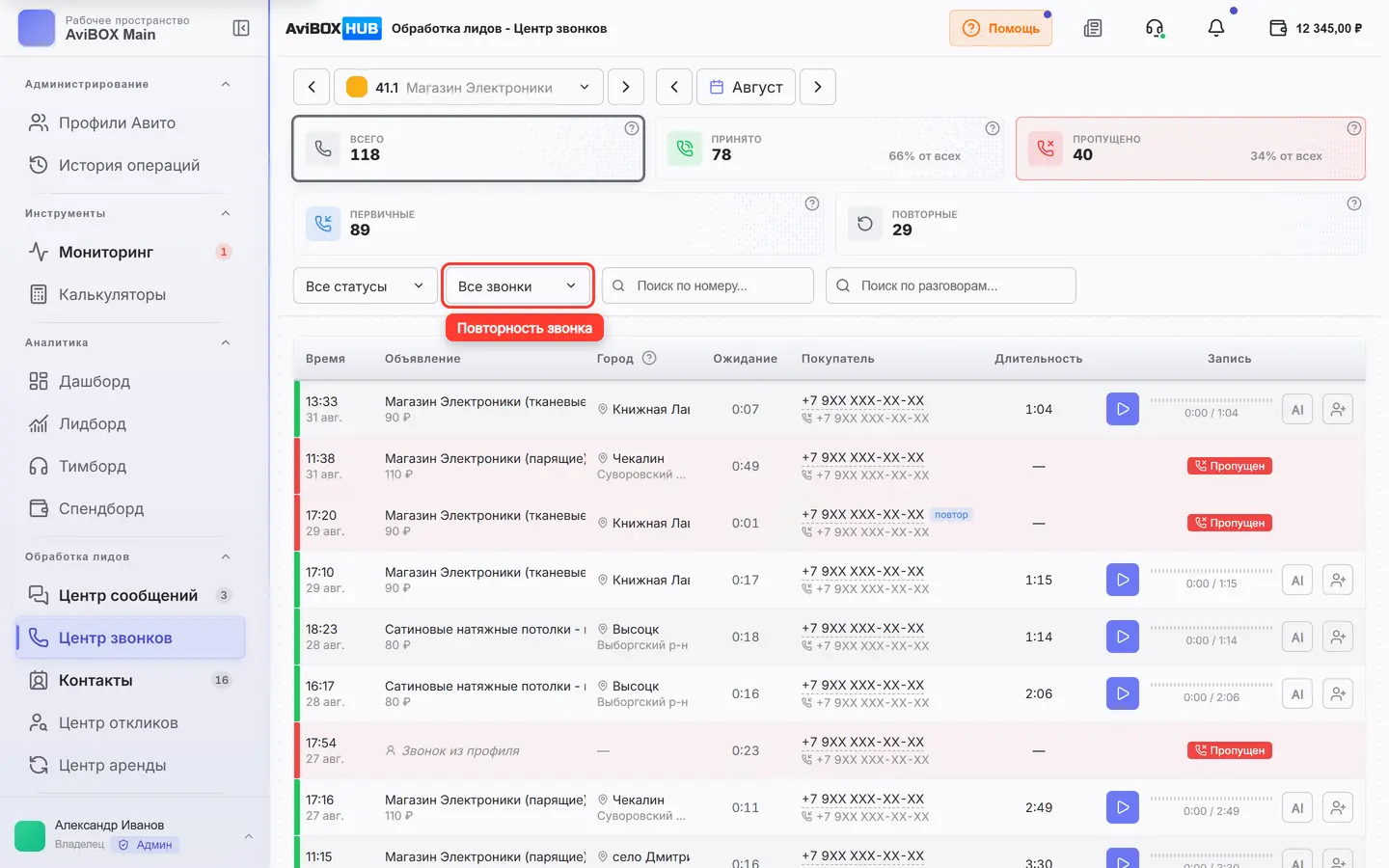Collapse the Инструменты section

click(x=226, y=213)
